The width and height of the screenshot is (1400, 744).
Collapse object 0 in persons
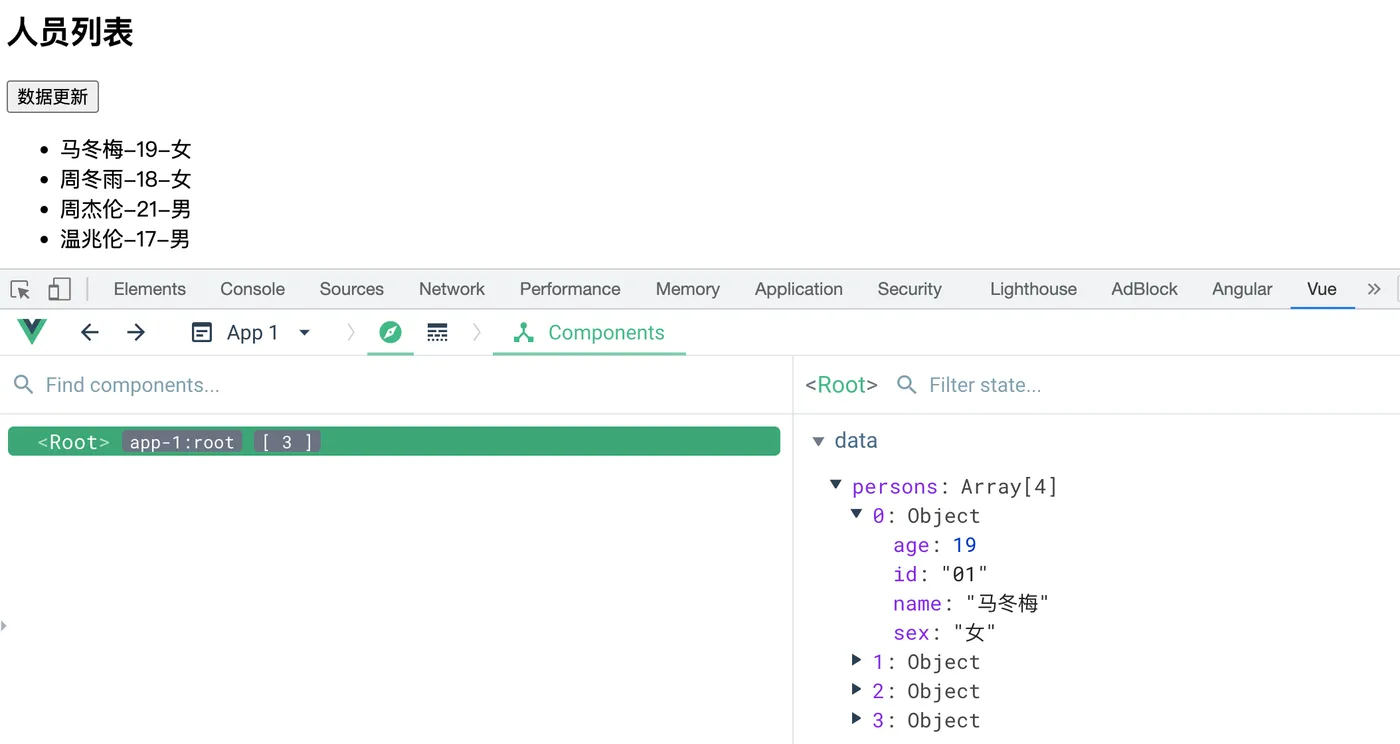tap(856, 514)
